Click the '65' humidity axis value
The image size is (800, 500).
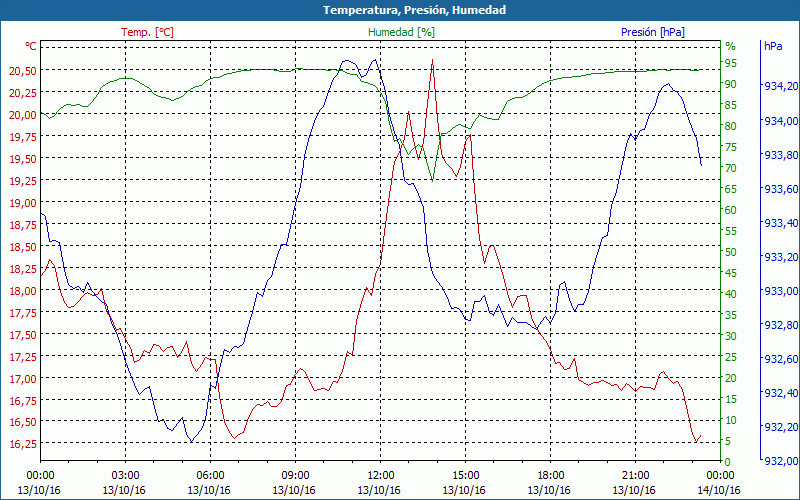[x=731, y=189]
